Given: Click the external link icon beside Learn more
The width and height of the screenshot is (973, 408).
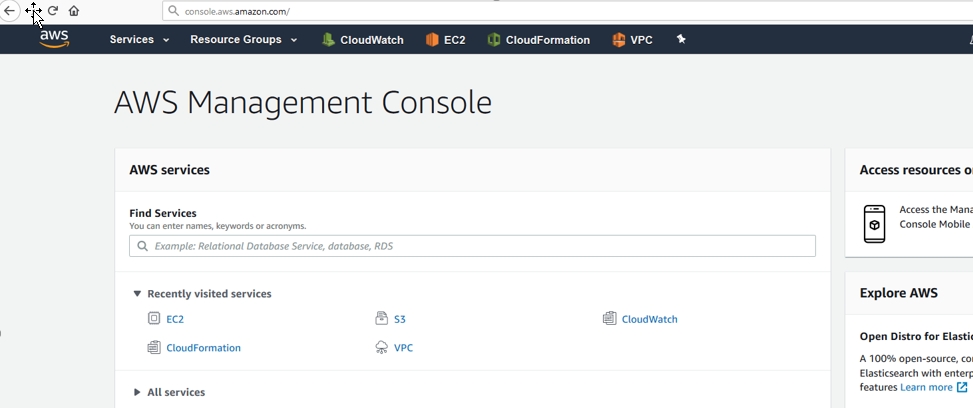Looking at the screenshot, I should (x=962, y=387).
